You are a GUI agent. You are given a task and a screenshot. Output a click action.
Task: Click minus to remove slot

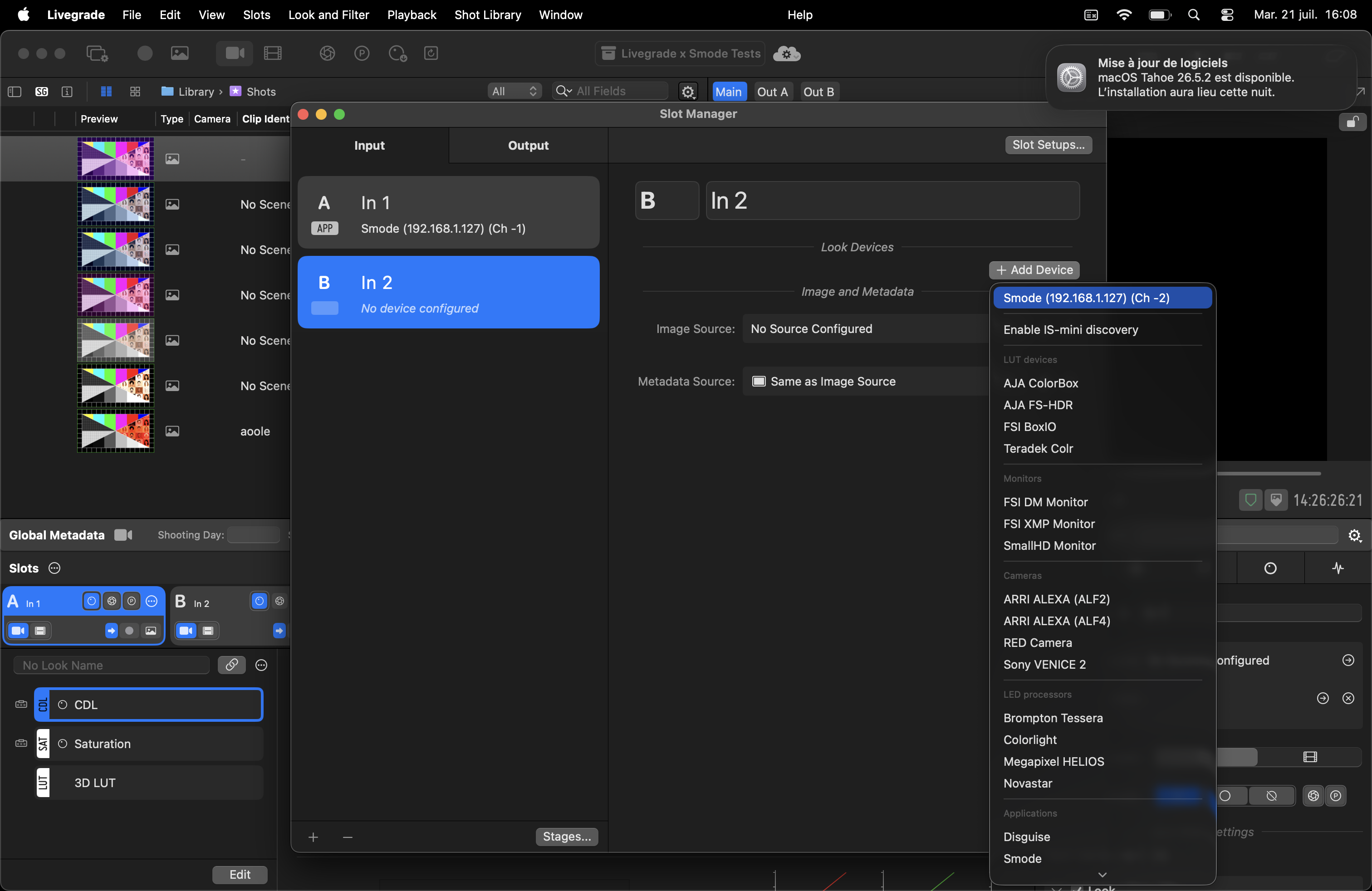point(348,837)
